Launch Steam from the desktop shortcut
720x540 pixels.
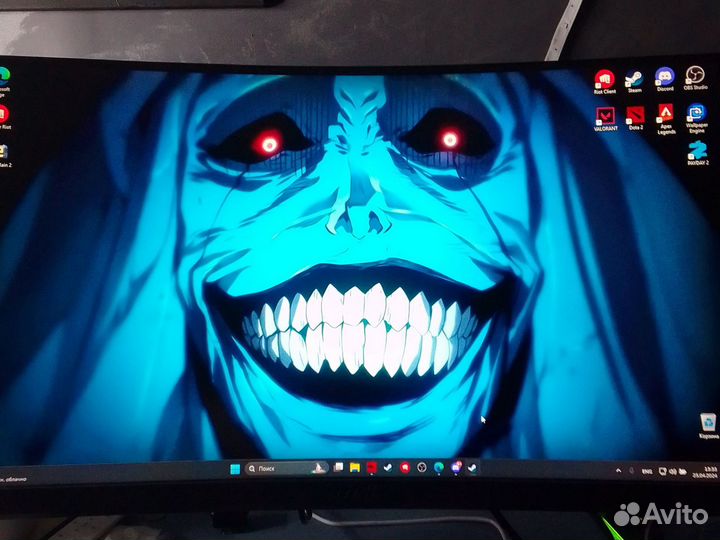(634, 82)
